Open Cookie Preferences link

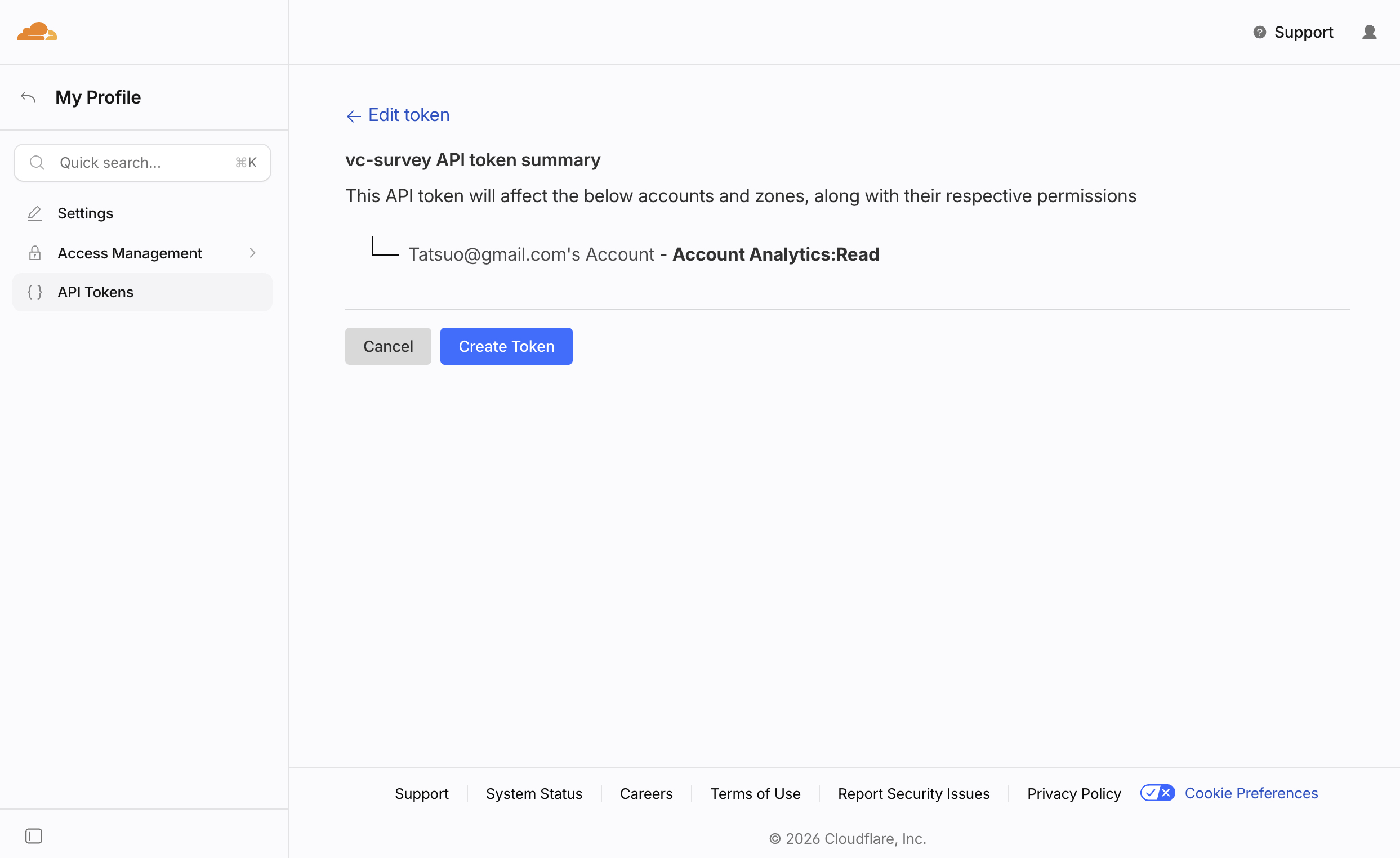coord(1251,793)
